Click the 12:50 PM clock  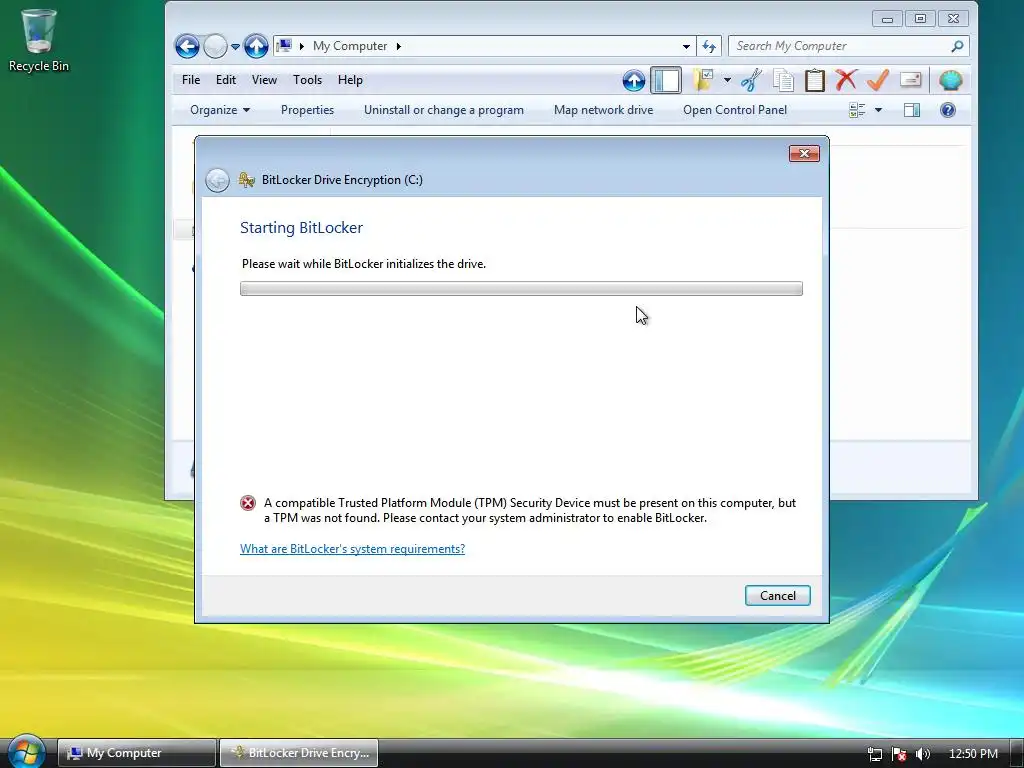coord(973,754)
